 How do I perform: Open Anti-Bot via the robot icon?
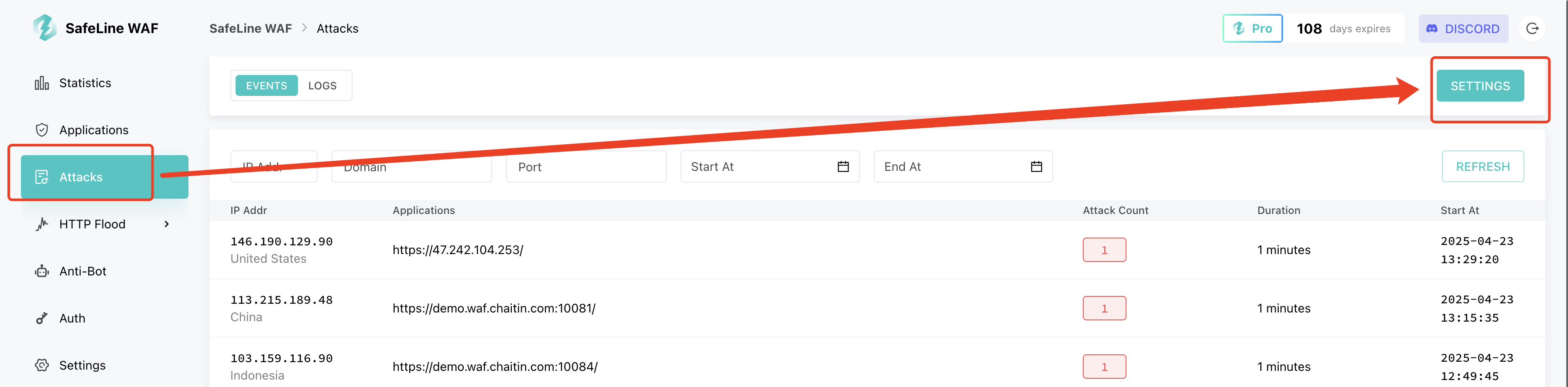[x=41, y=272]
